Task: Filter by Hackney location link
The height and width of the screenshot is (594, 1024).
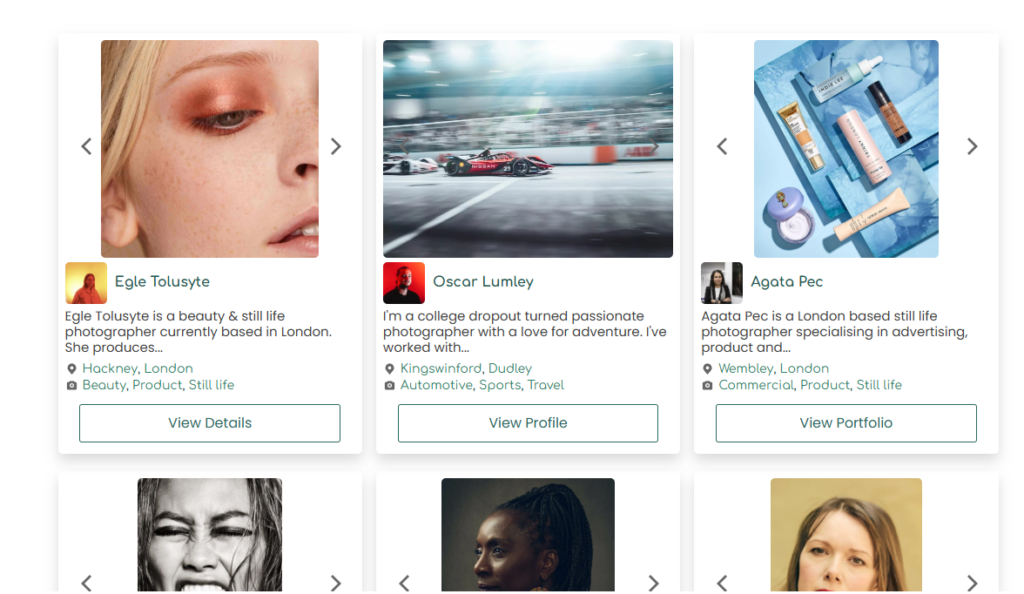Action: tap(109, 368)
